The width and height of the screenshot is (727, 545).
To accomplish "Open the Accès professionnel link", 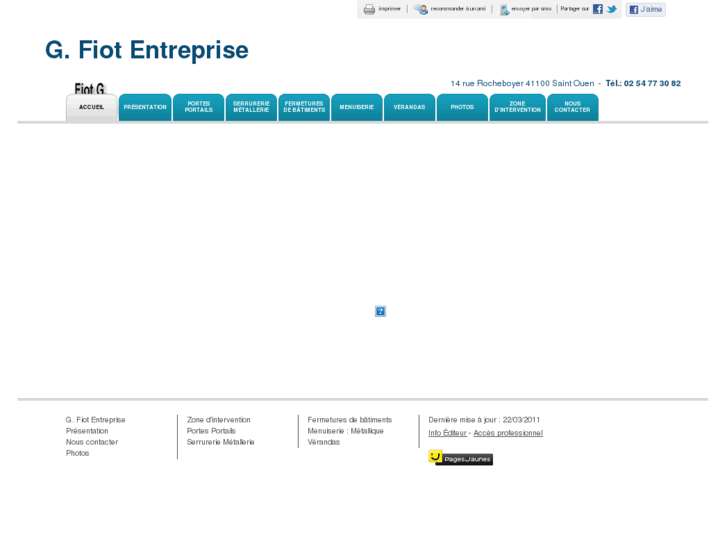I will click(x=508, y=433).
